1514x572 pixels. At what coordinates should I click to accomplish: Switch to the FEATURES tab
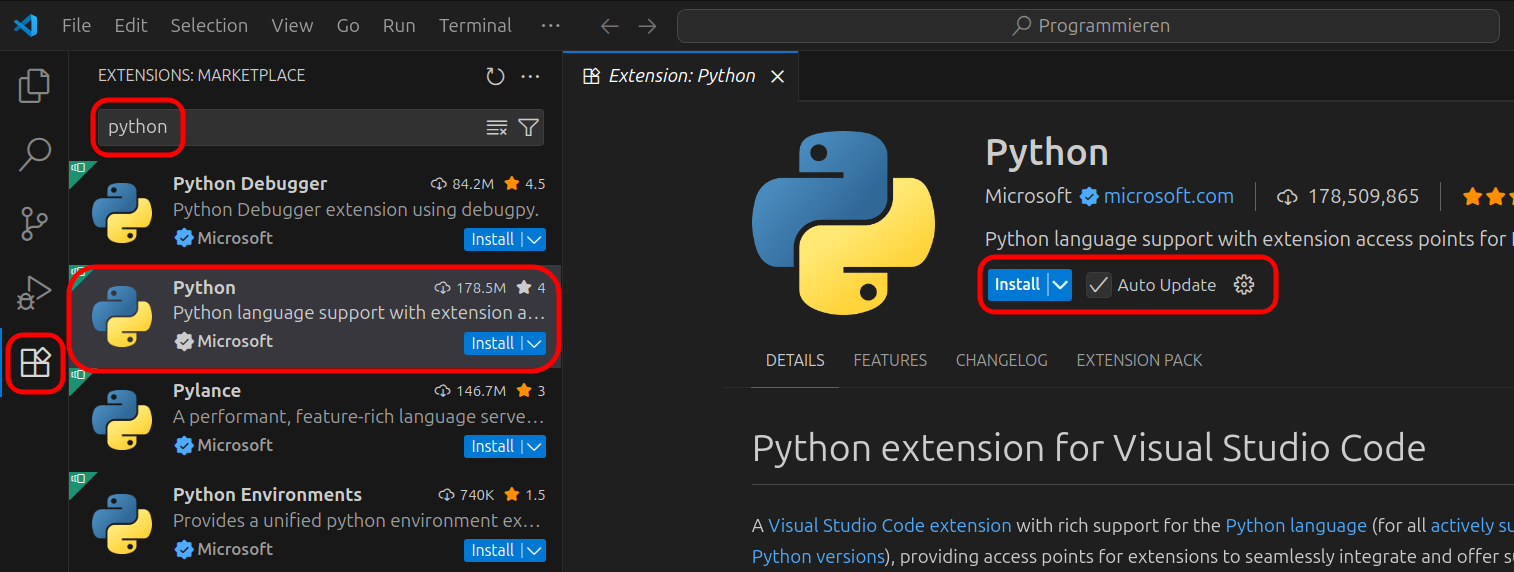click(890, 360)
